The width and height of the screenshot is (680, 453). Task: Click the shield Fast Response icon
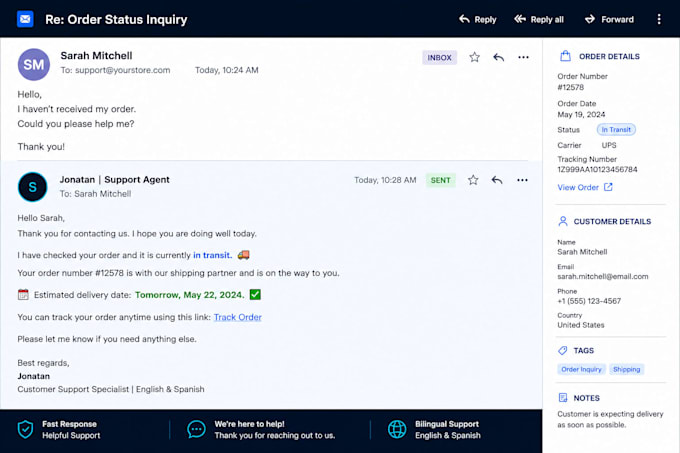tap(25, 430)
